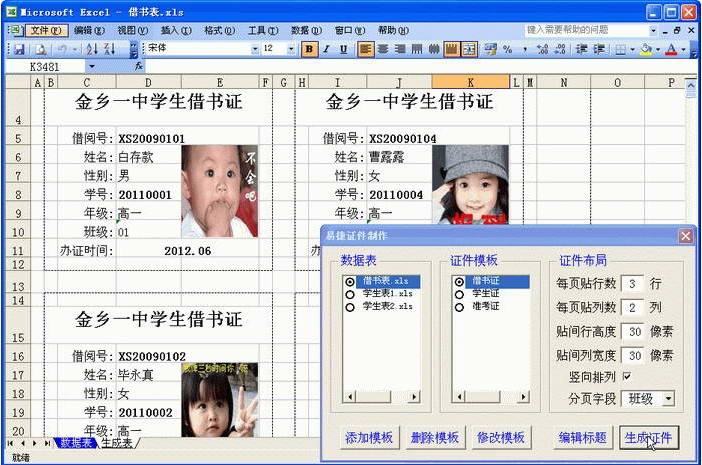The height and width of the screenshot is (465, 702).
Task: Expand the Undo history dropdown arrow
Action: coord(74,49)
